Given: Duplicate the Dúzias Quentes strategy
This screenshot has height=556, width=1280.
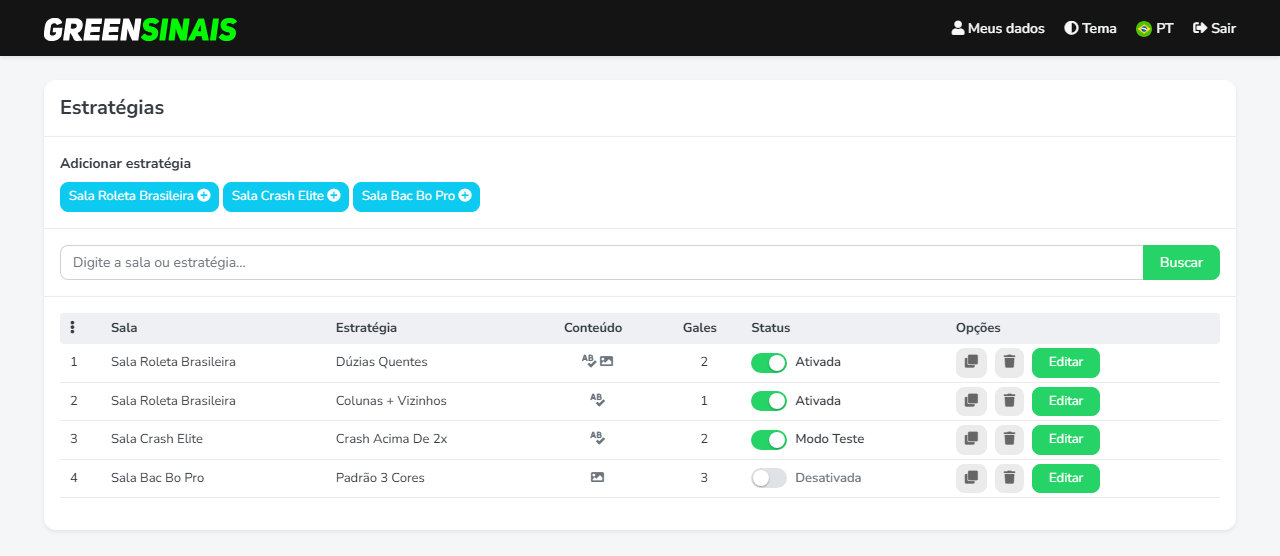Looking at the screenshot, I should 971,362.
